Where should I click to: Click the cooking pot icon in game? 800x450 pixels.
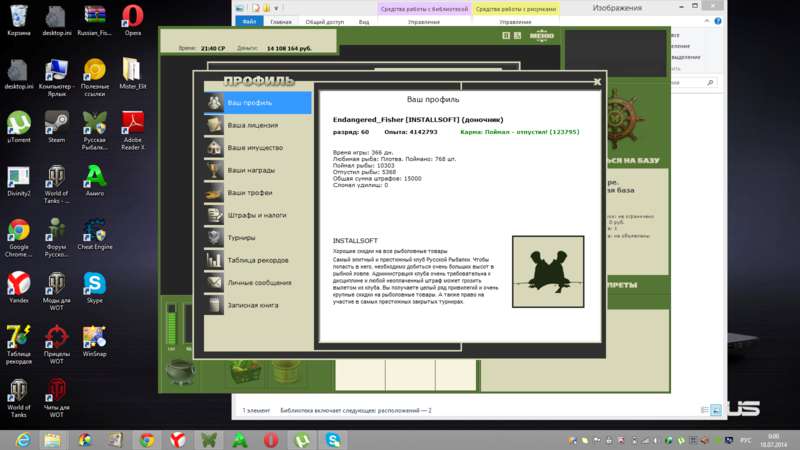(x=181, y=373)
